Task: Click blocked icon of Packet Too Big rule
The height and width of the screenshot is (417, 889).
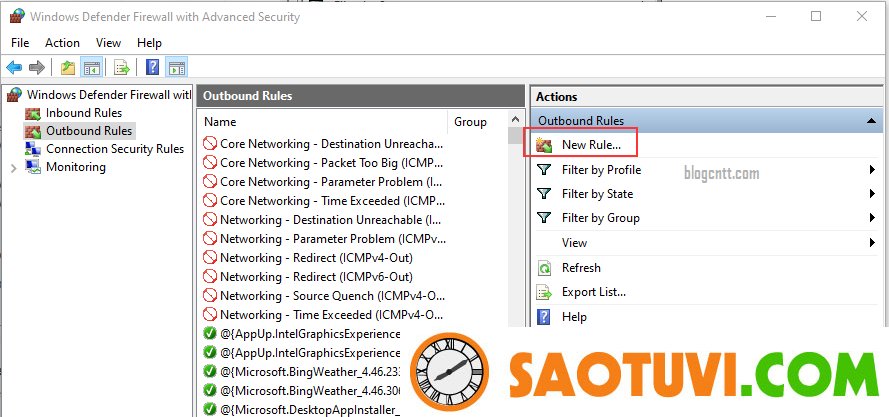Action: click(210, 163)
